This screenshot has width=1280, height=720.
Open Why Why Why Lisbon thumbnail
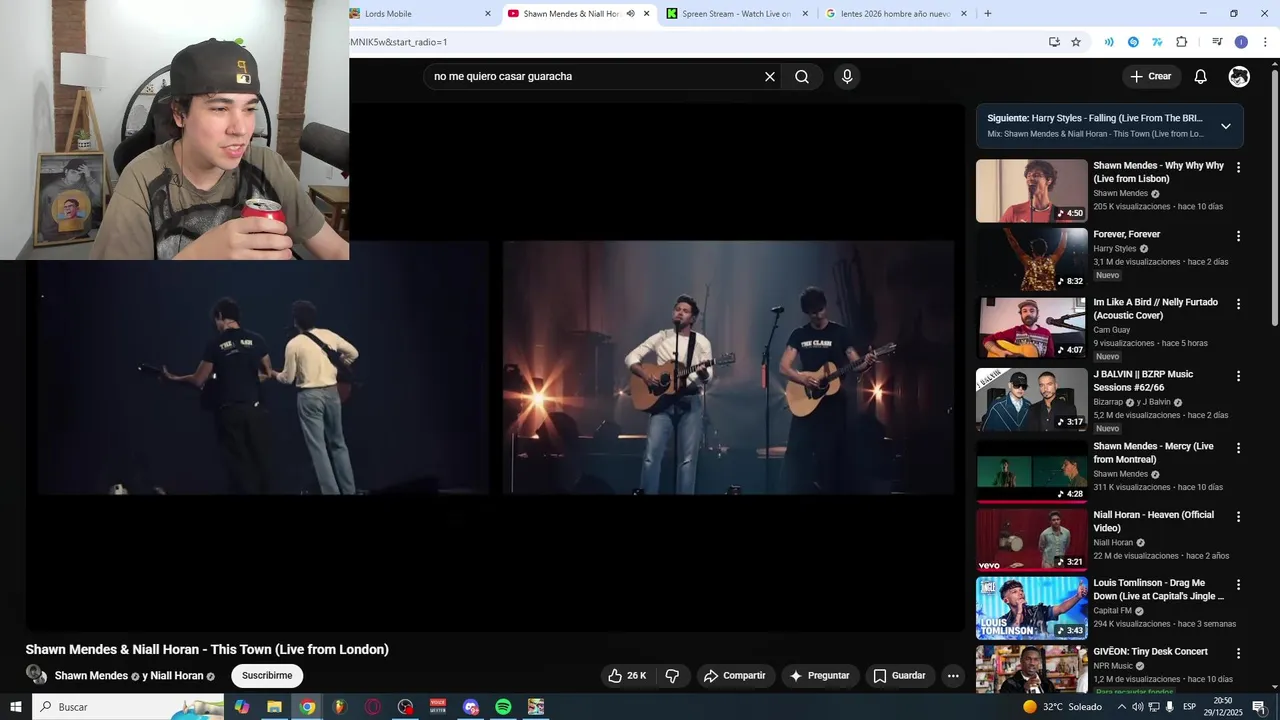1031,191
